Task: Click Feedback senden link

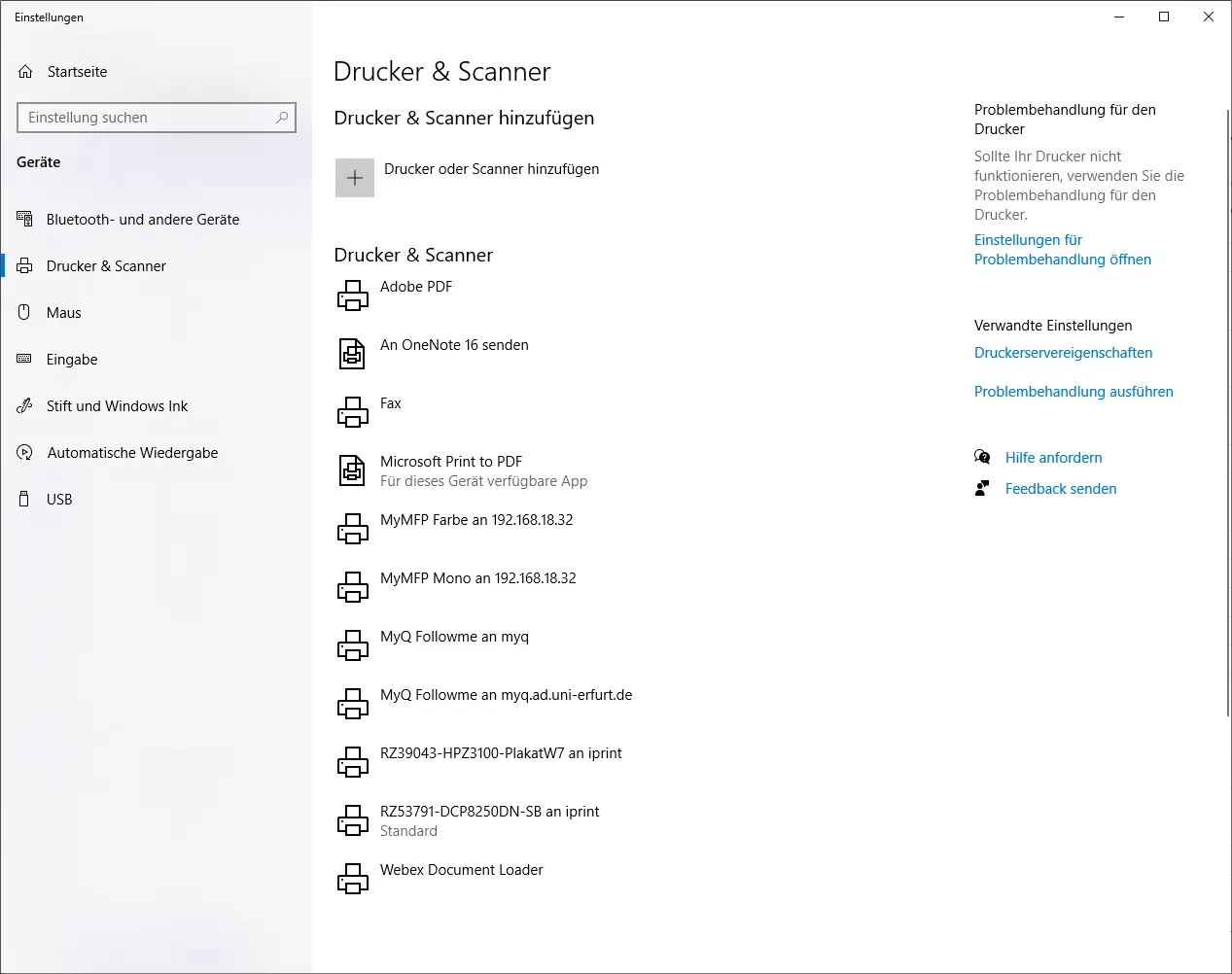Action: [1060, 489]
